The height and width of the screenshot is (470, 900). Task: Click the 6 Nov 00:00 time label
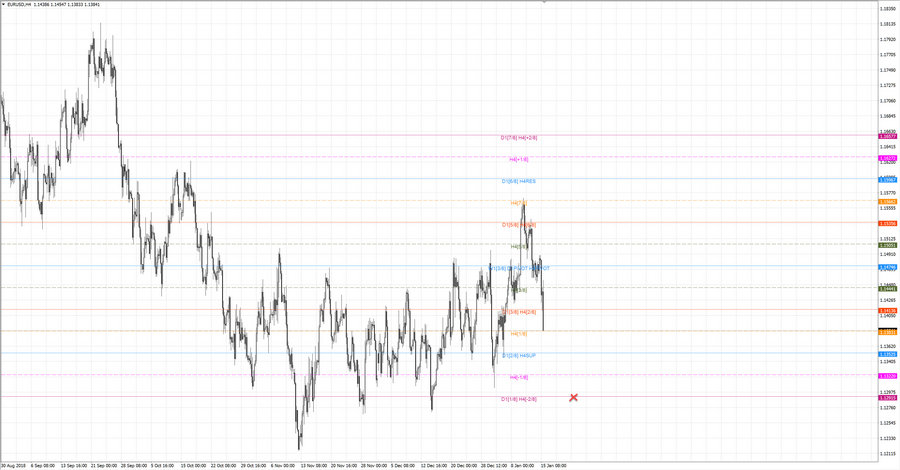283,466
